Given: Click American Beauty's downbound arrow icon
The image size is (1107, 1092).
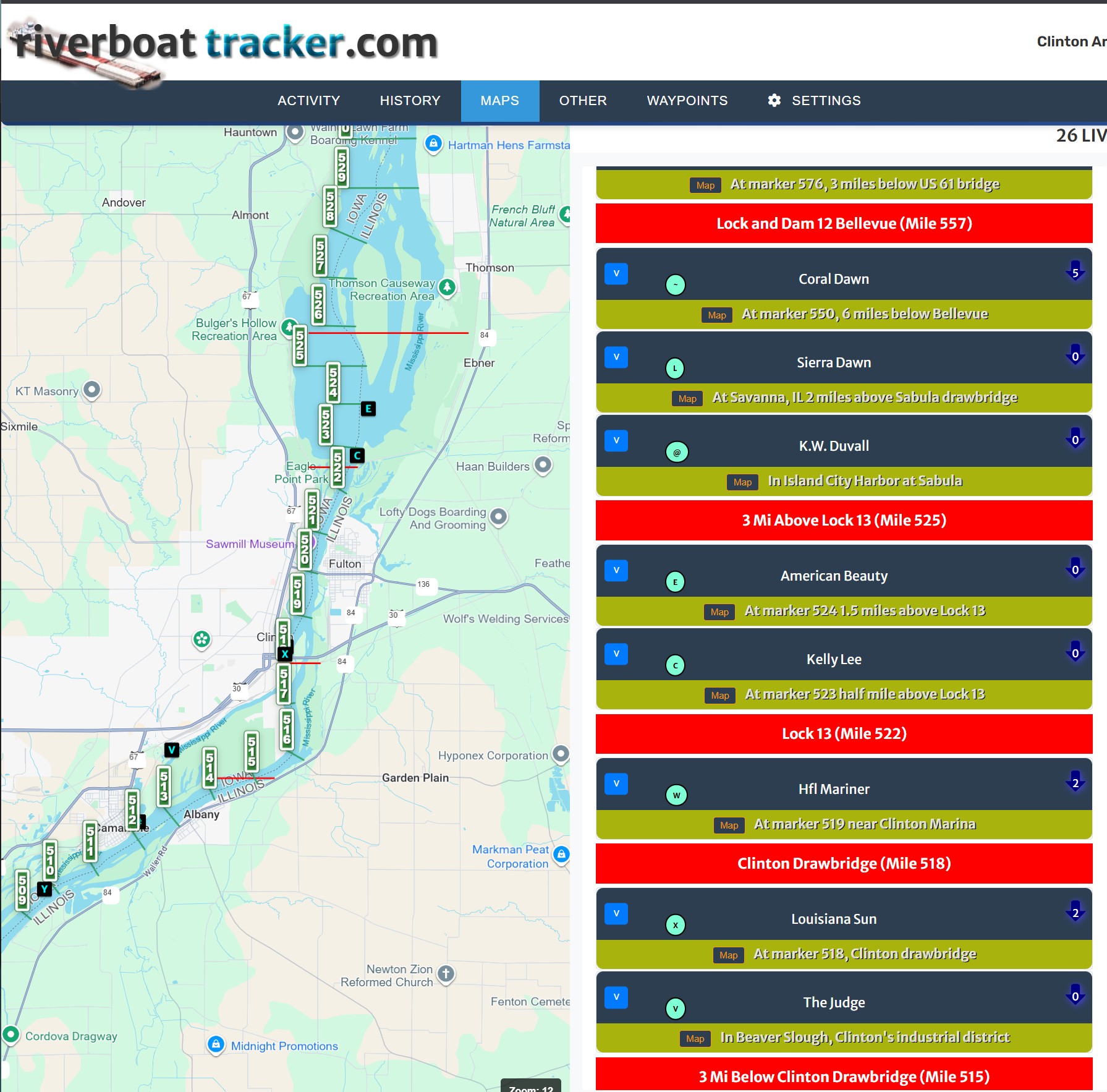Looking at the screenshot, I should pos(1075,569).
